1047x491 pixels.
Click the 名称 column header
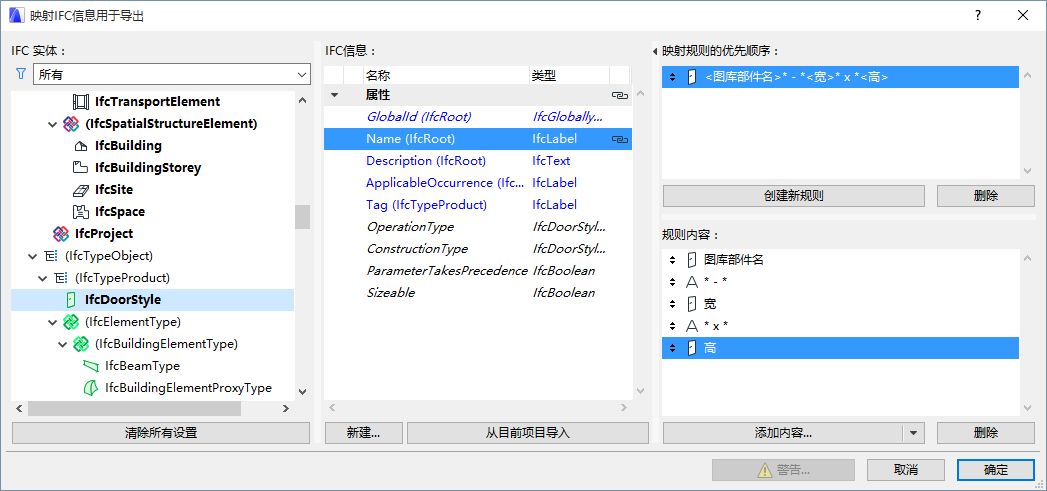coord(446,75)
